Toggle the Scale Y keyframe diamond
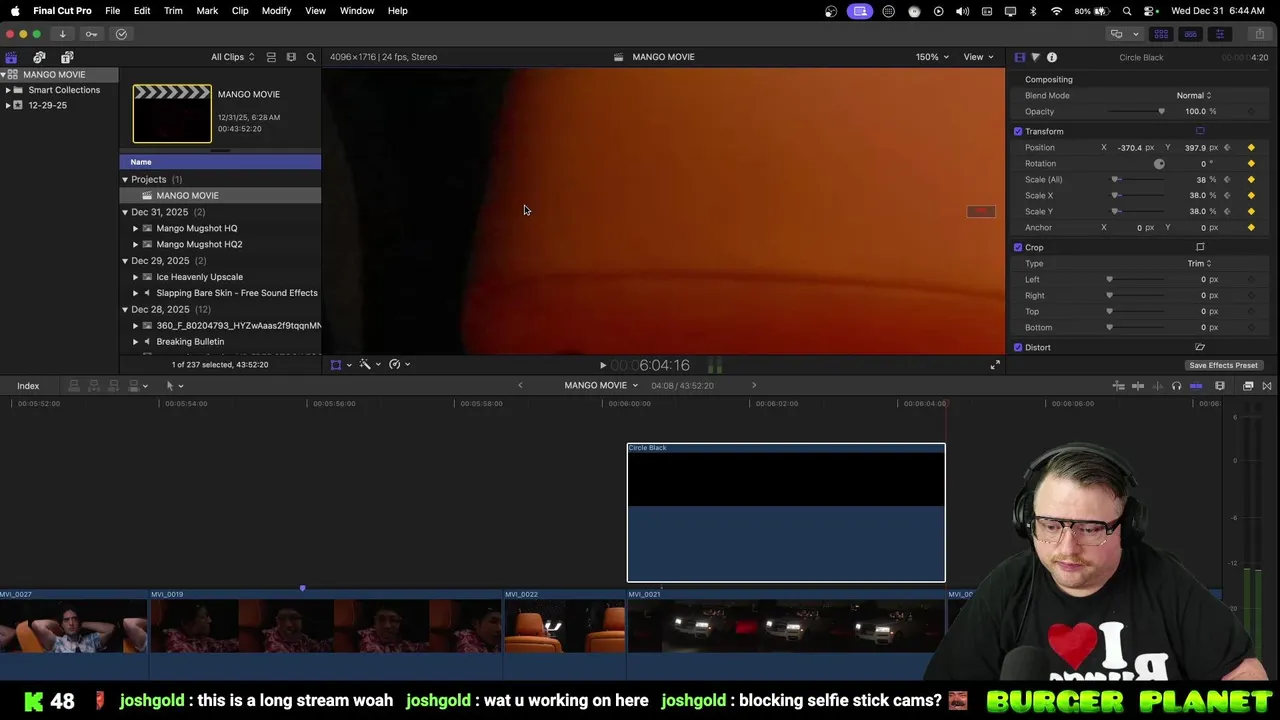1280x720 pixels. click(x=1251, y=211)
